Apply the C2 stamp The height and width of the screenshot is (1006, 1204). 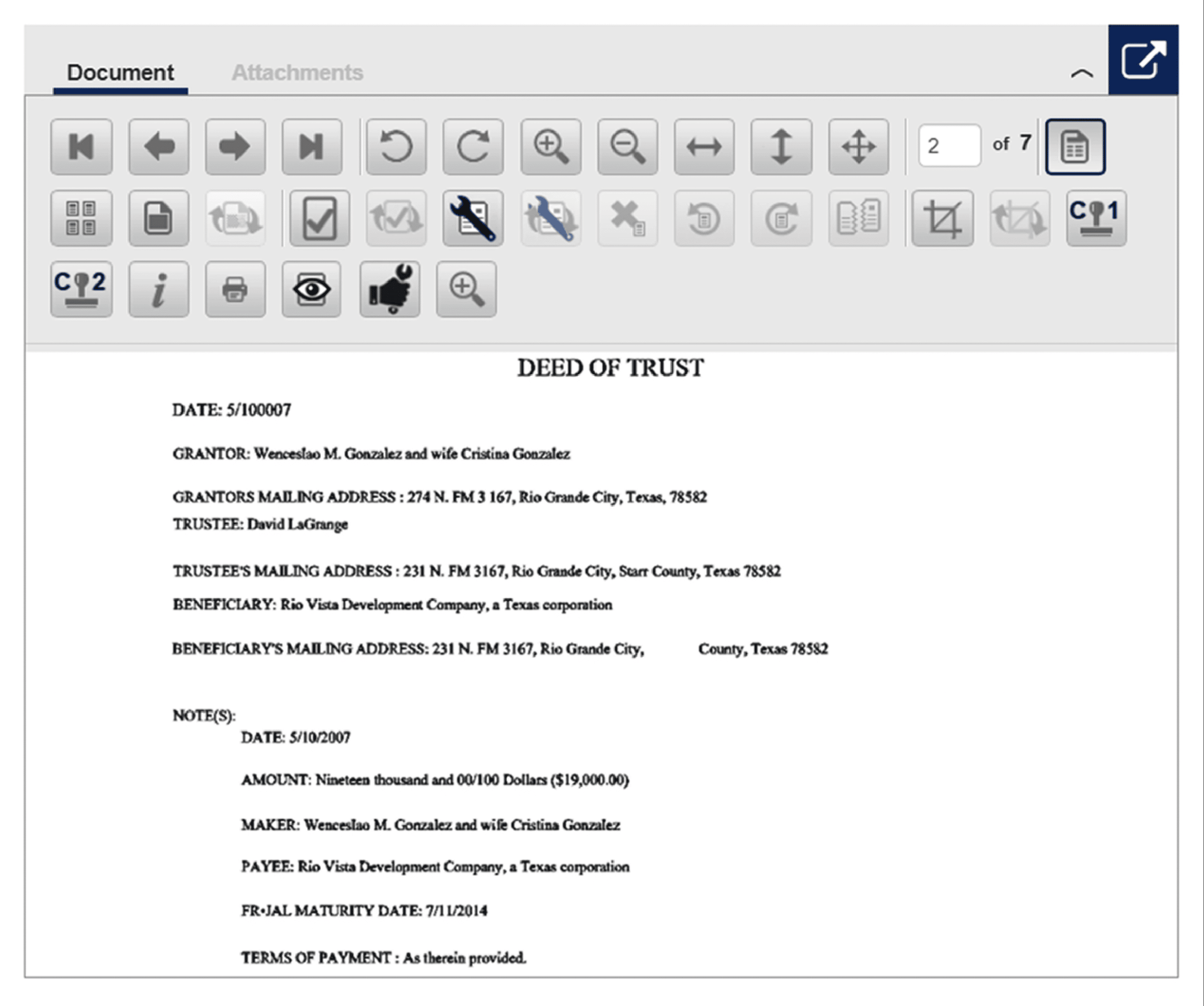[81, 289]
